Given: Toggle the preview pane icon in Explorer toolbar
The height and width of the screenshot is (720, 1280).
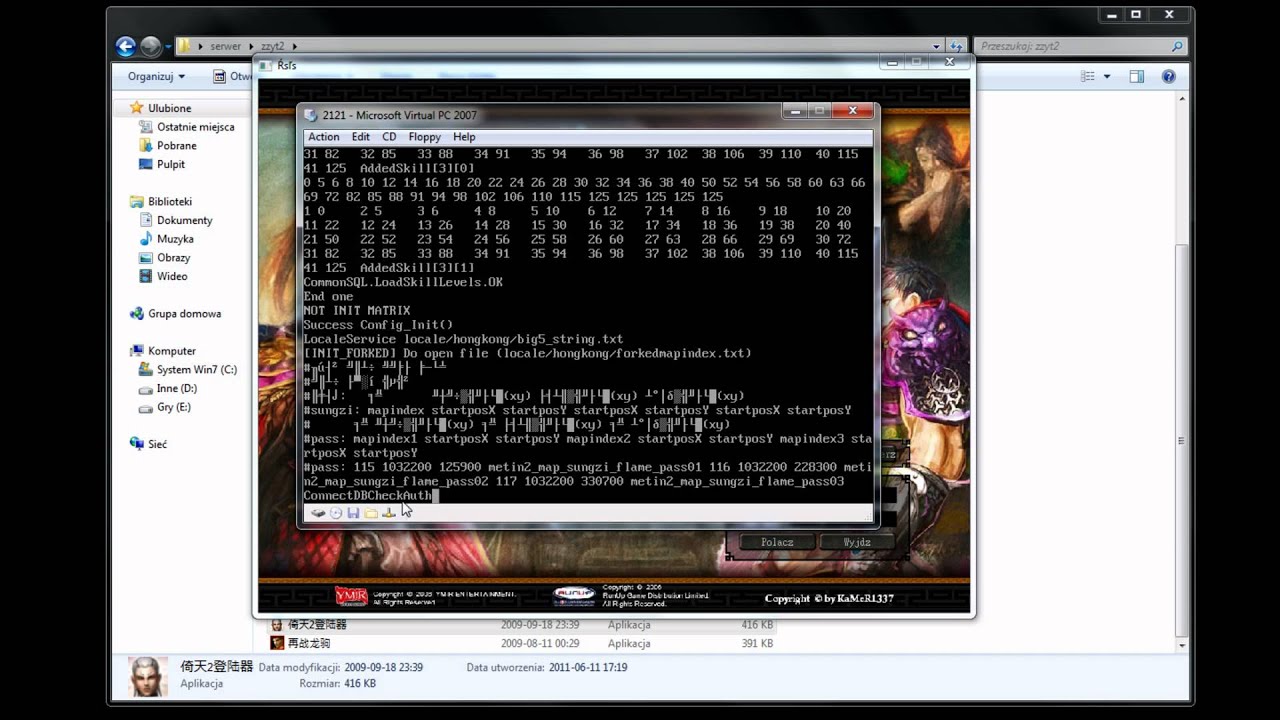Looking at the screenshot, I should [1137, 76].
